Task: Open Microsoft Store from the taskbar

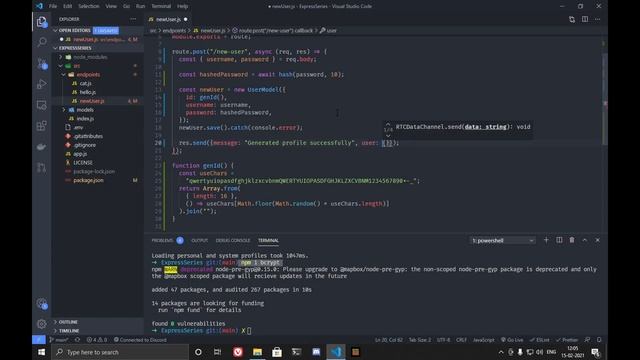Action: [277, 352]
